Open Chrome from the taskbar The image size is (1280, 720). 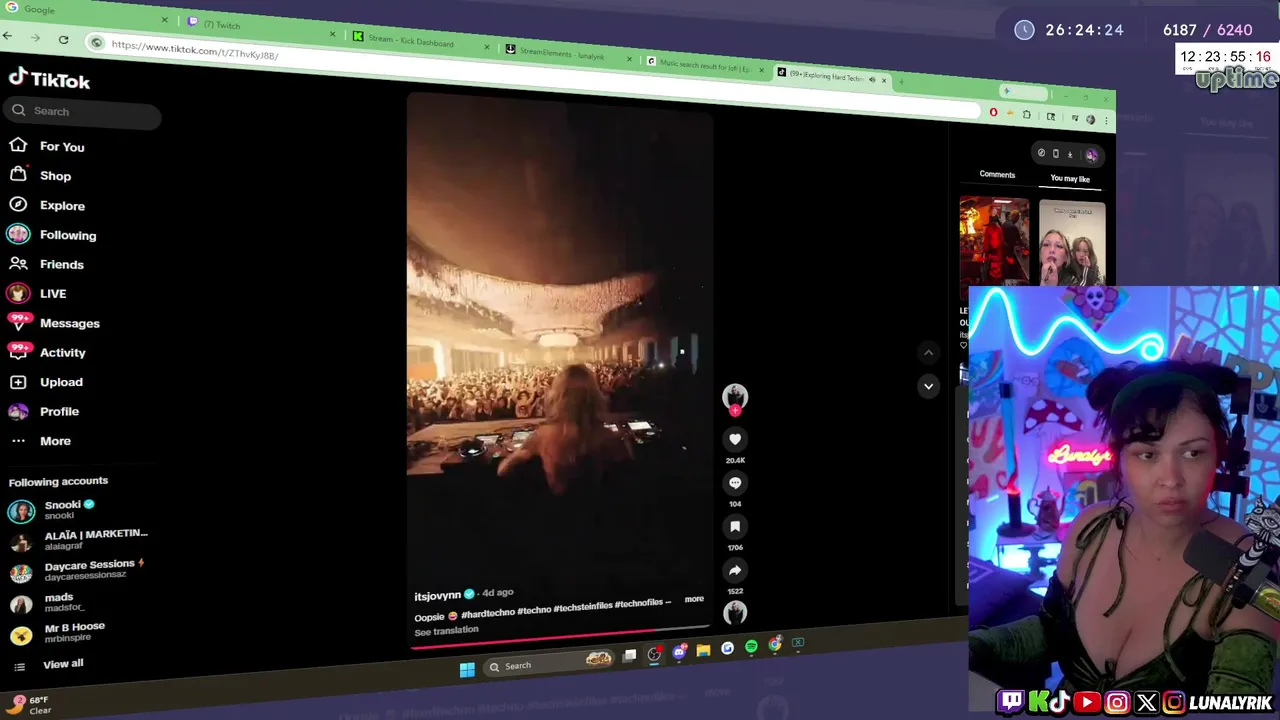(775, 645)
